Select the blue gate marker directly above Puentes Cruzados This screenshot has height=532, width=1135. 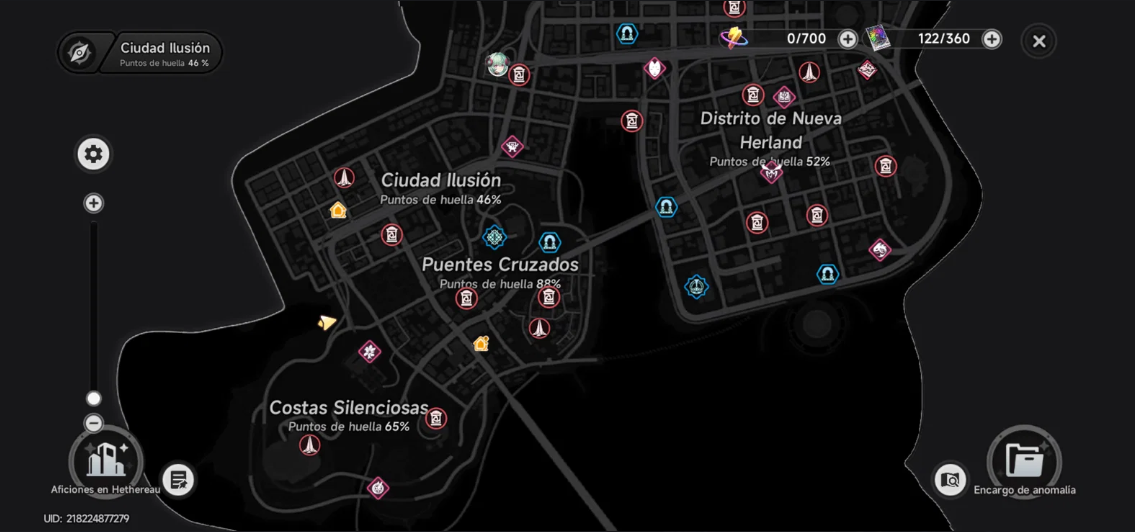[x=549, y=242]
